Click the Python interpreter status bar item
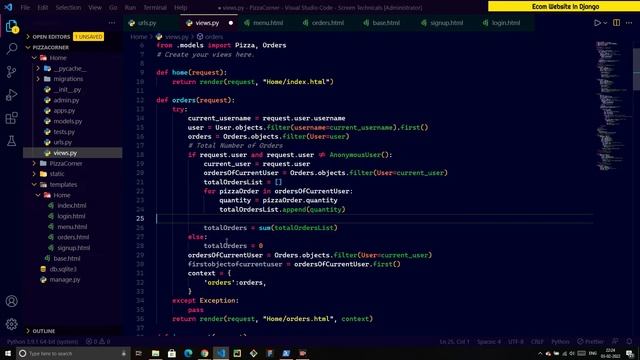The image size is (640, 360). click(x=42, y=342)
